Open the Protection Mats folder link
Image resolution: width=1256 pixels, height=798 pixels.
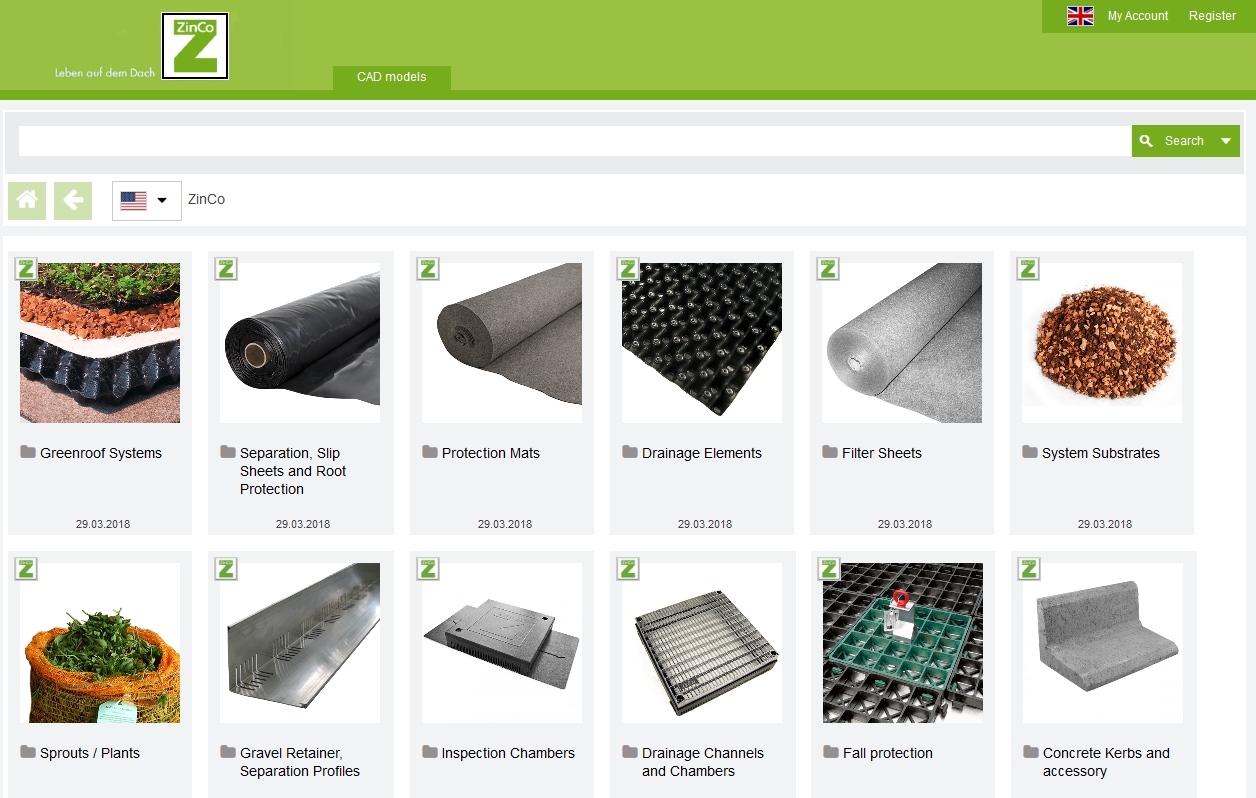point(491,453)
